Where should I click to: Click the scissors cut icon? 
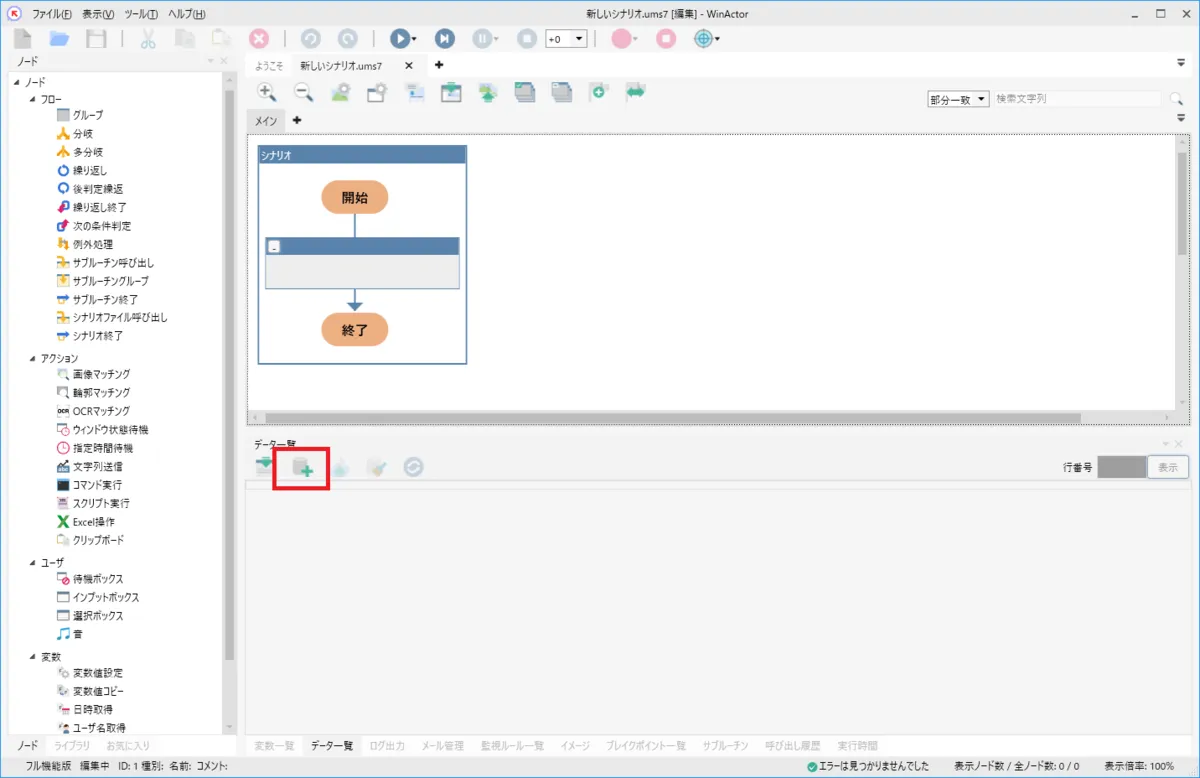148,38
